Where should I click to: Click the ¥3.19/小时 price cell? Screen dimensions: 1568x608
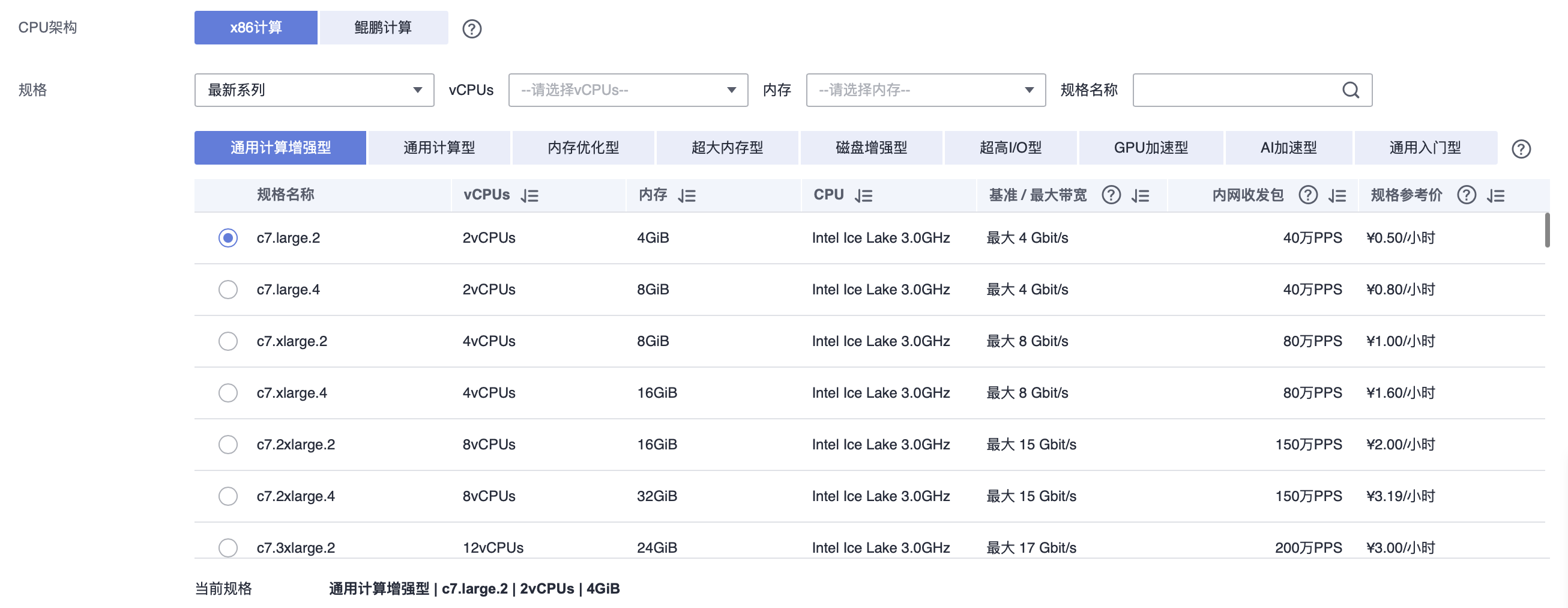[x=1401, y=496]
